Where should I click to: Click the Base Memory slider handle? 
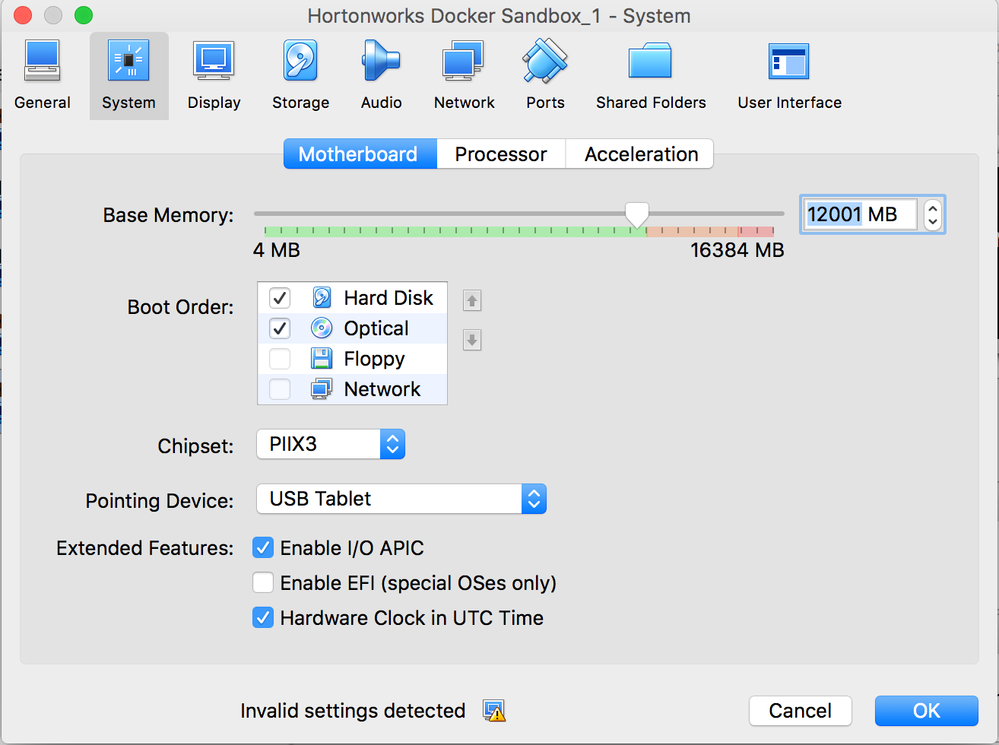pos(636,215)
